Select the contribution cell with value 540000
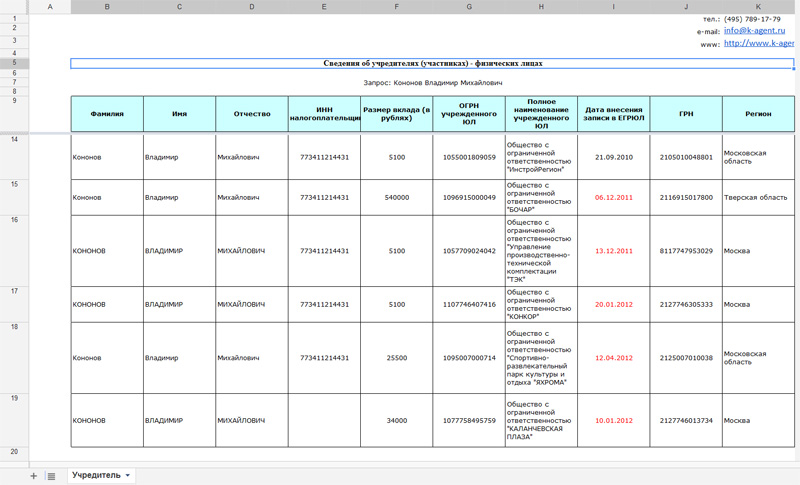 [396, 198]
